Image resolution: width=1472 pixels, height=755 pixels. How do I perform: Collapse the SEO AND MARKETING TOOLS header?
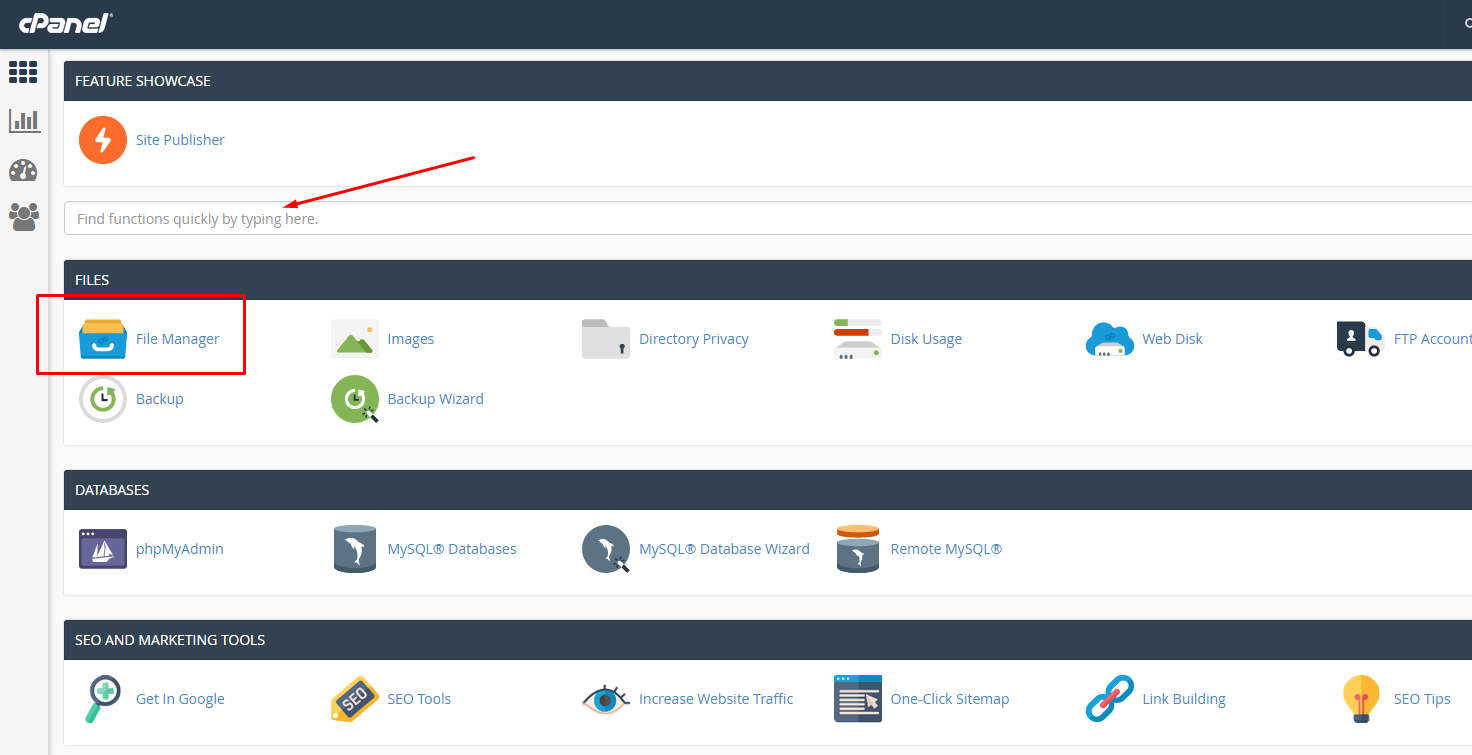768,640
